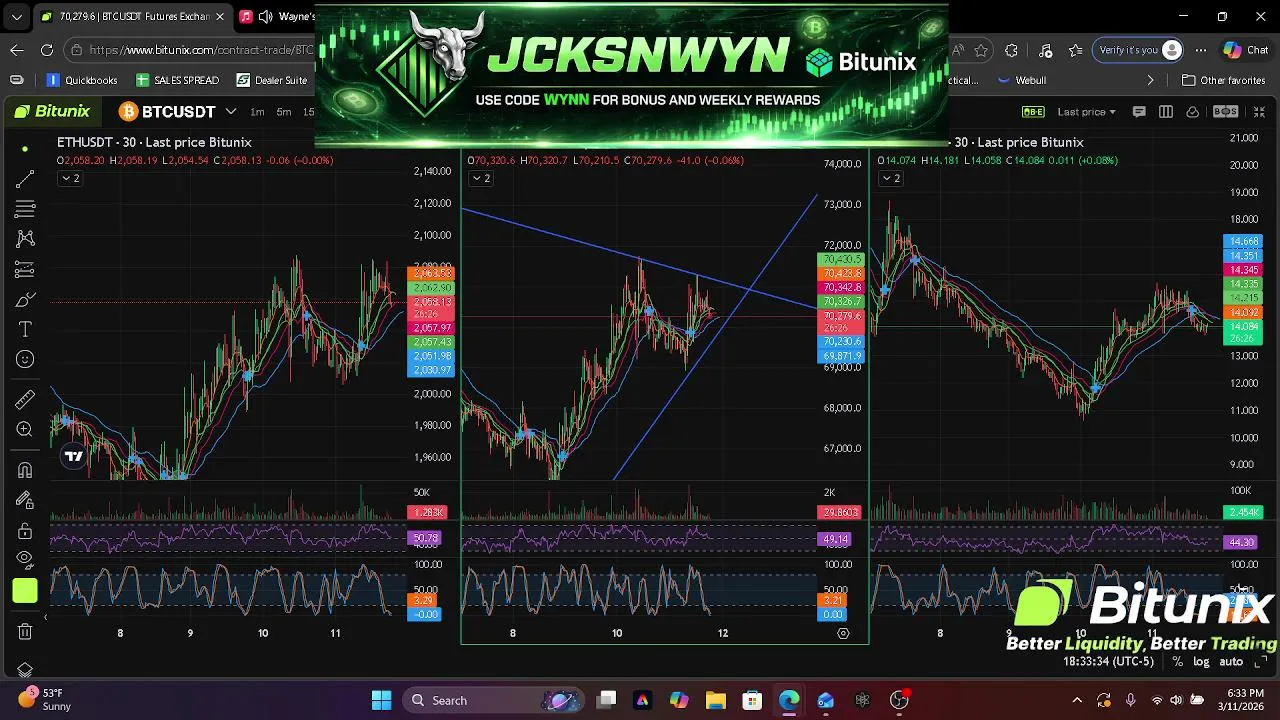The width and height of the screenshot is (1280, 720).
Task: Toggle percent scale mode
Action: pos(1178,662)
